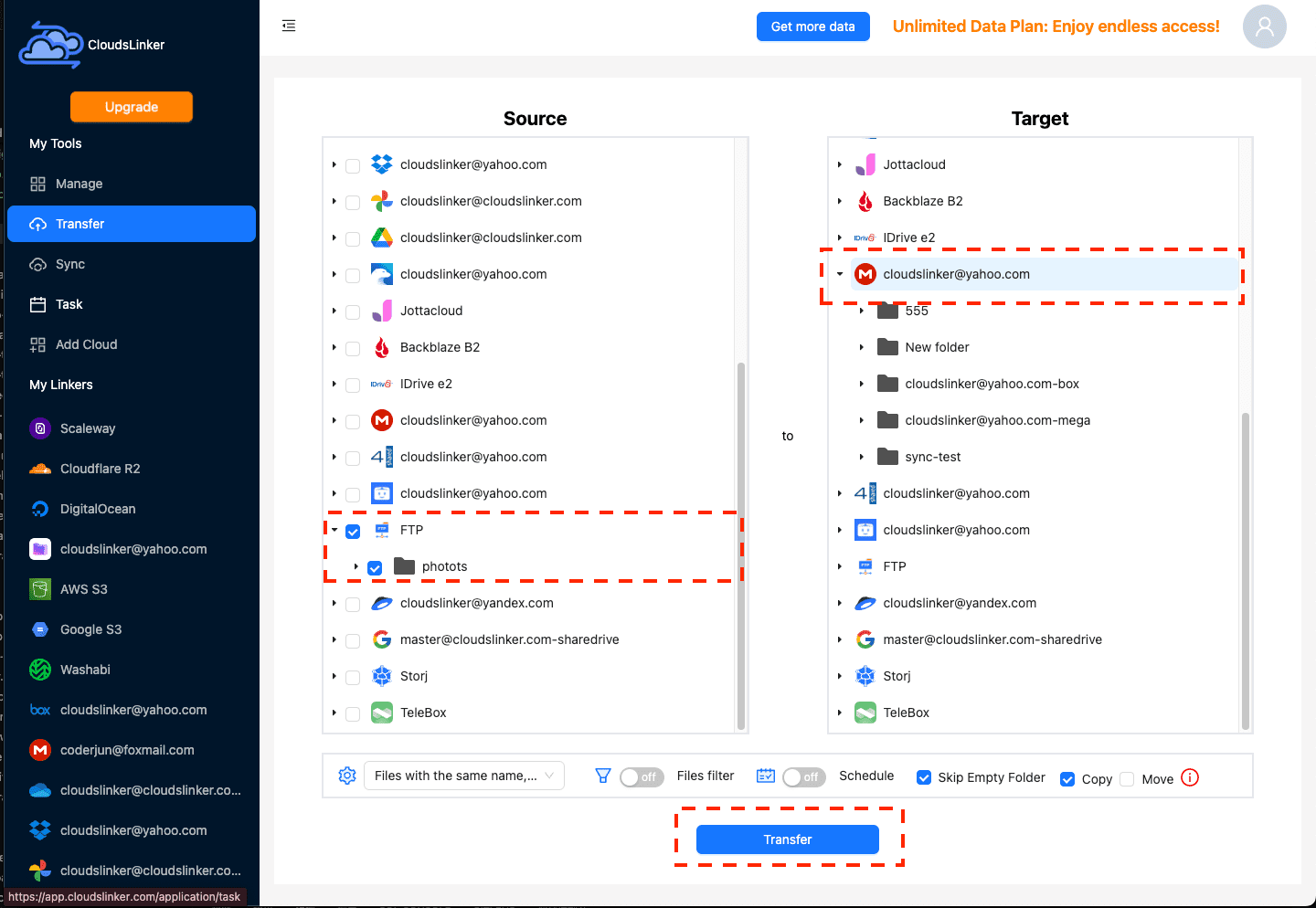Open the user profile avatar
1316x908 pixels.
[1265, 26]
